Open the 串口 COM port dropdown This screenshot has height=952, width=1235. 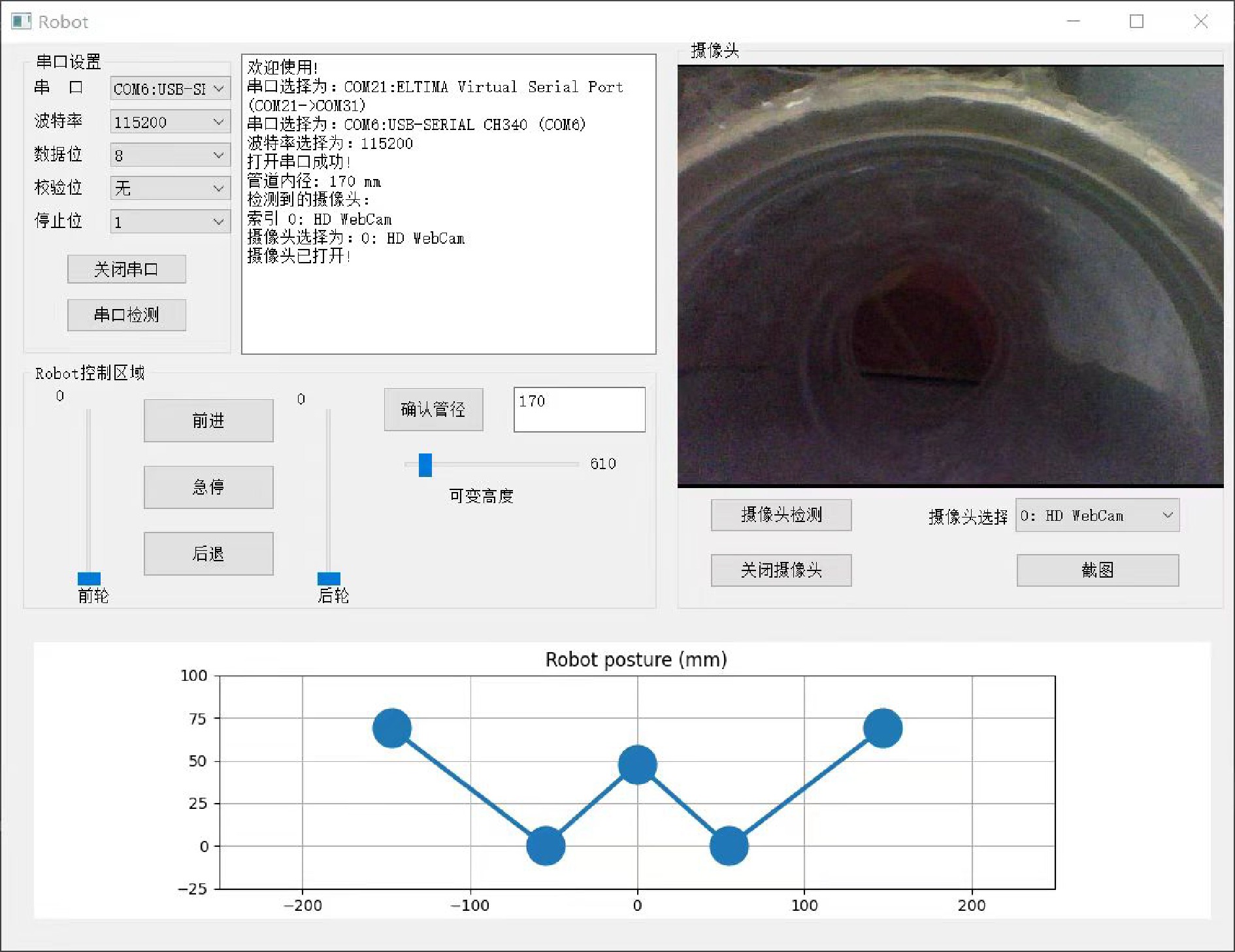(170, 89)
